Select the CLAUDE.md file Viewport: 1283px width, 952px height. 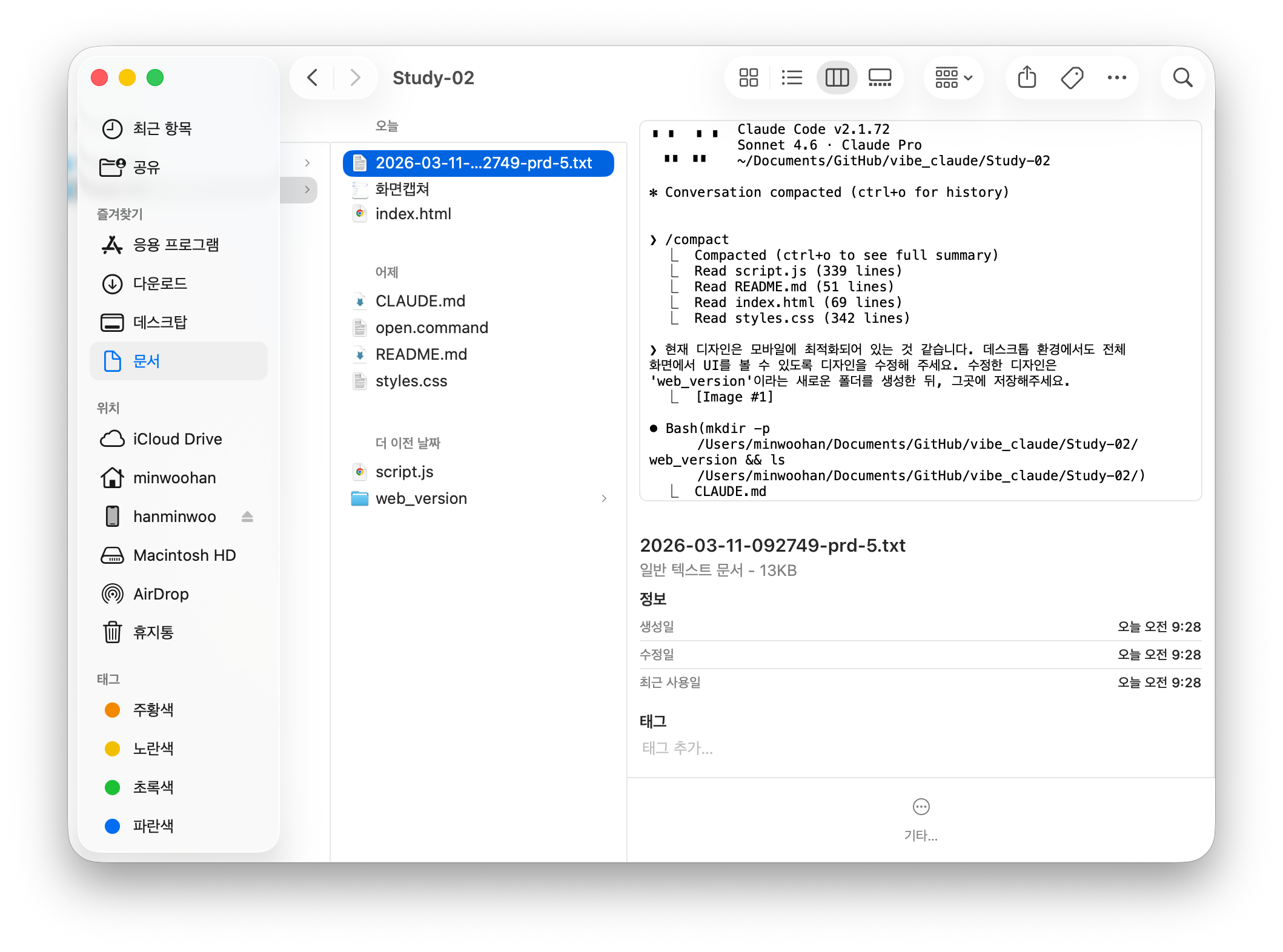420,301
